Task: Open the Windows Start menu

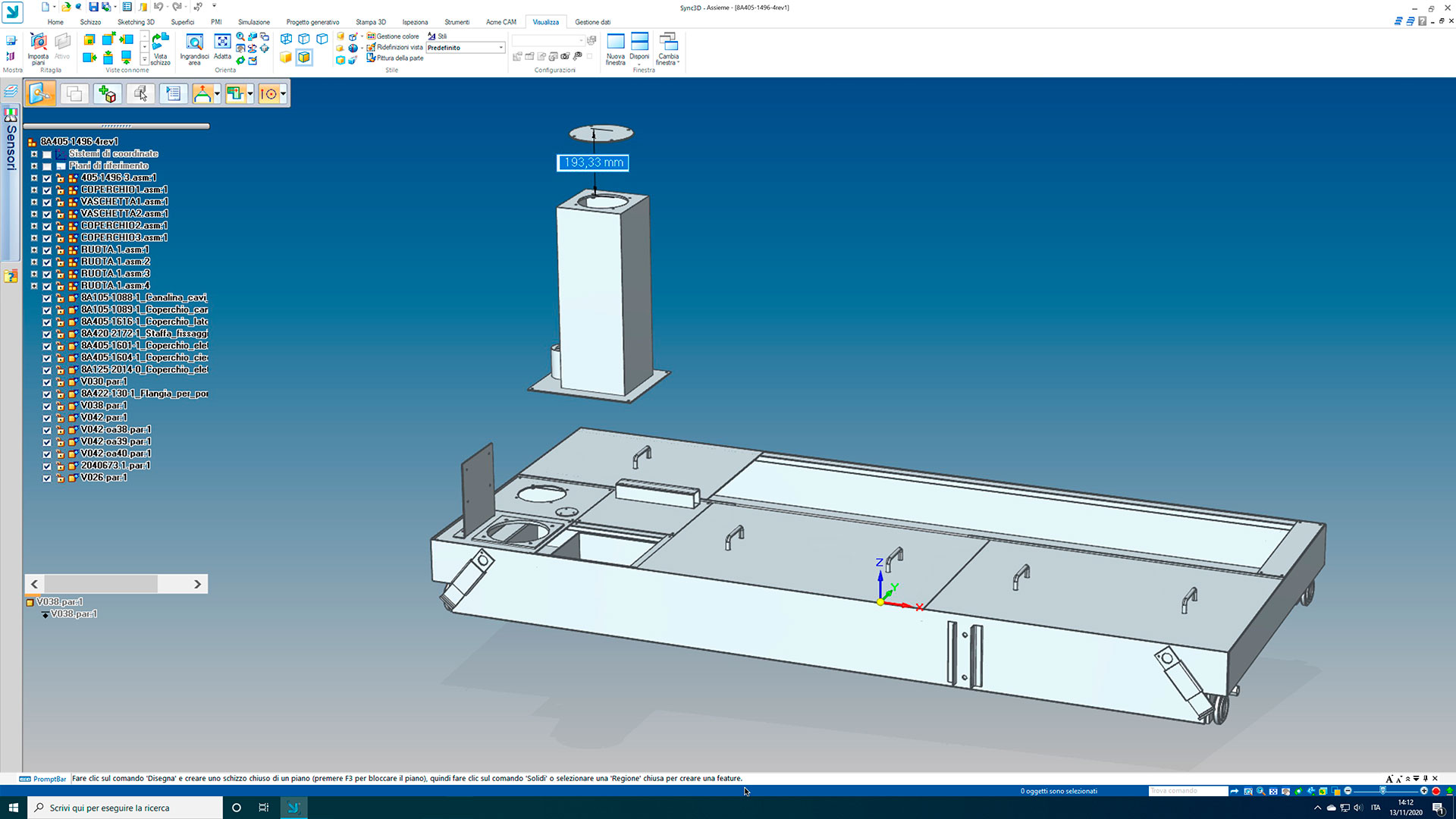Action: point(13,808)
